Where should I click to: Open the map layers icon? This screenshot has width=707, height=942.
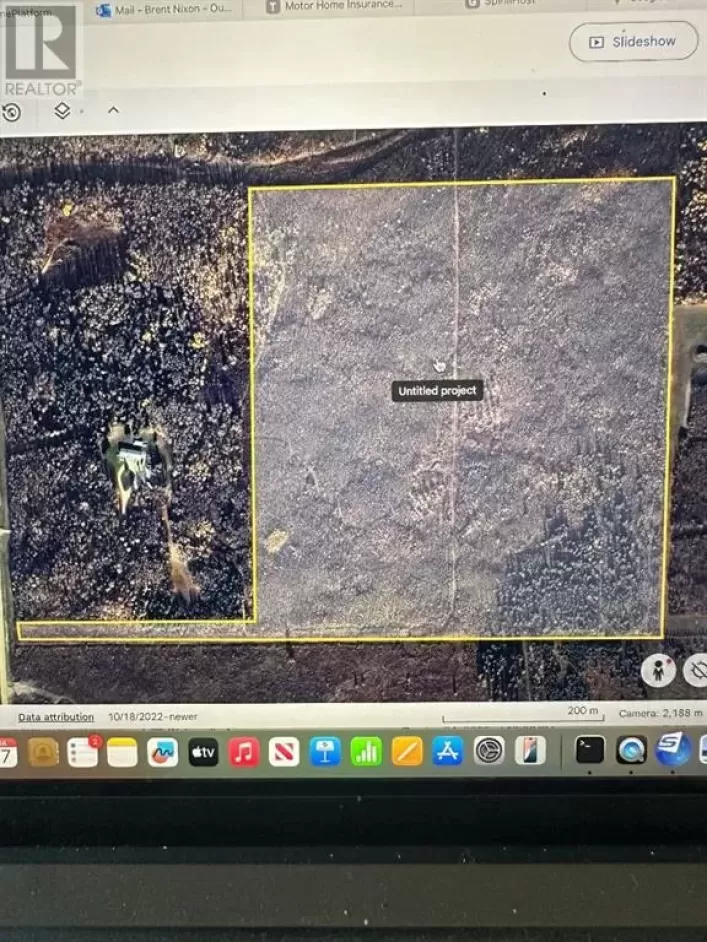tap(62, 111)
